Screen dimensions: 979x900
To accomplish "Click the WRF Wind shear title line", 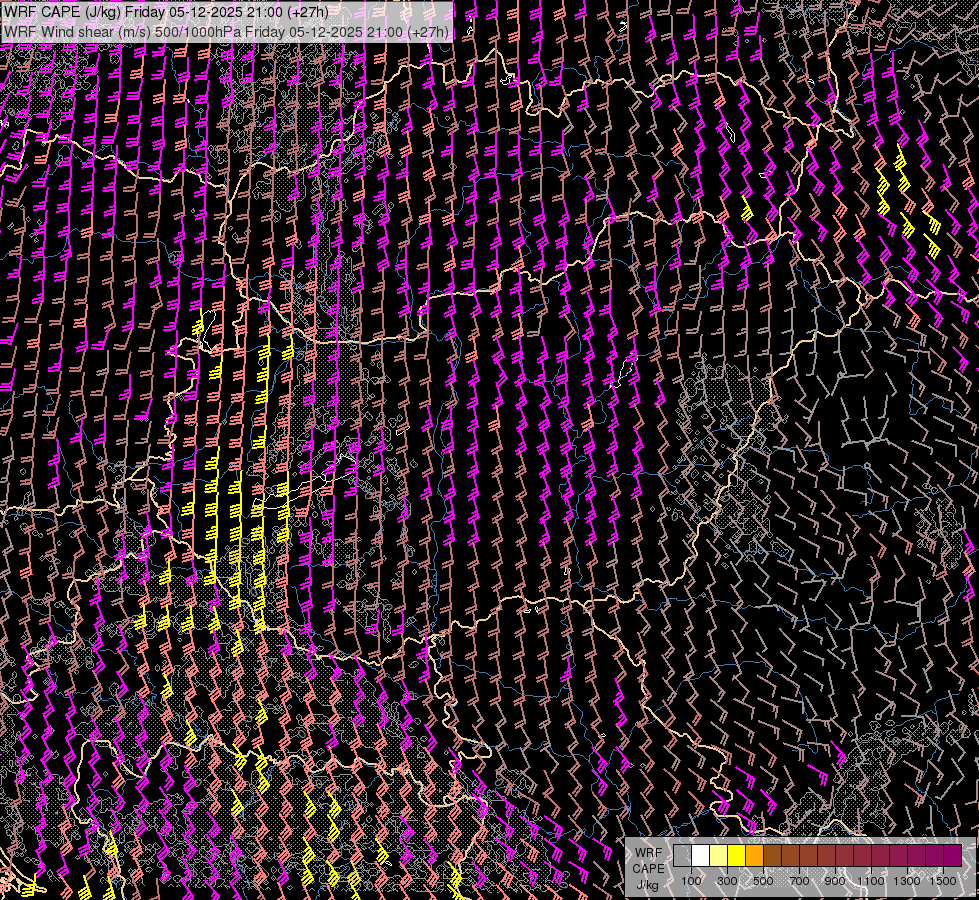I will click(x=226, y=32).
